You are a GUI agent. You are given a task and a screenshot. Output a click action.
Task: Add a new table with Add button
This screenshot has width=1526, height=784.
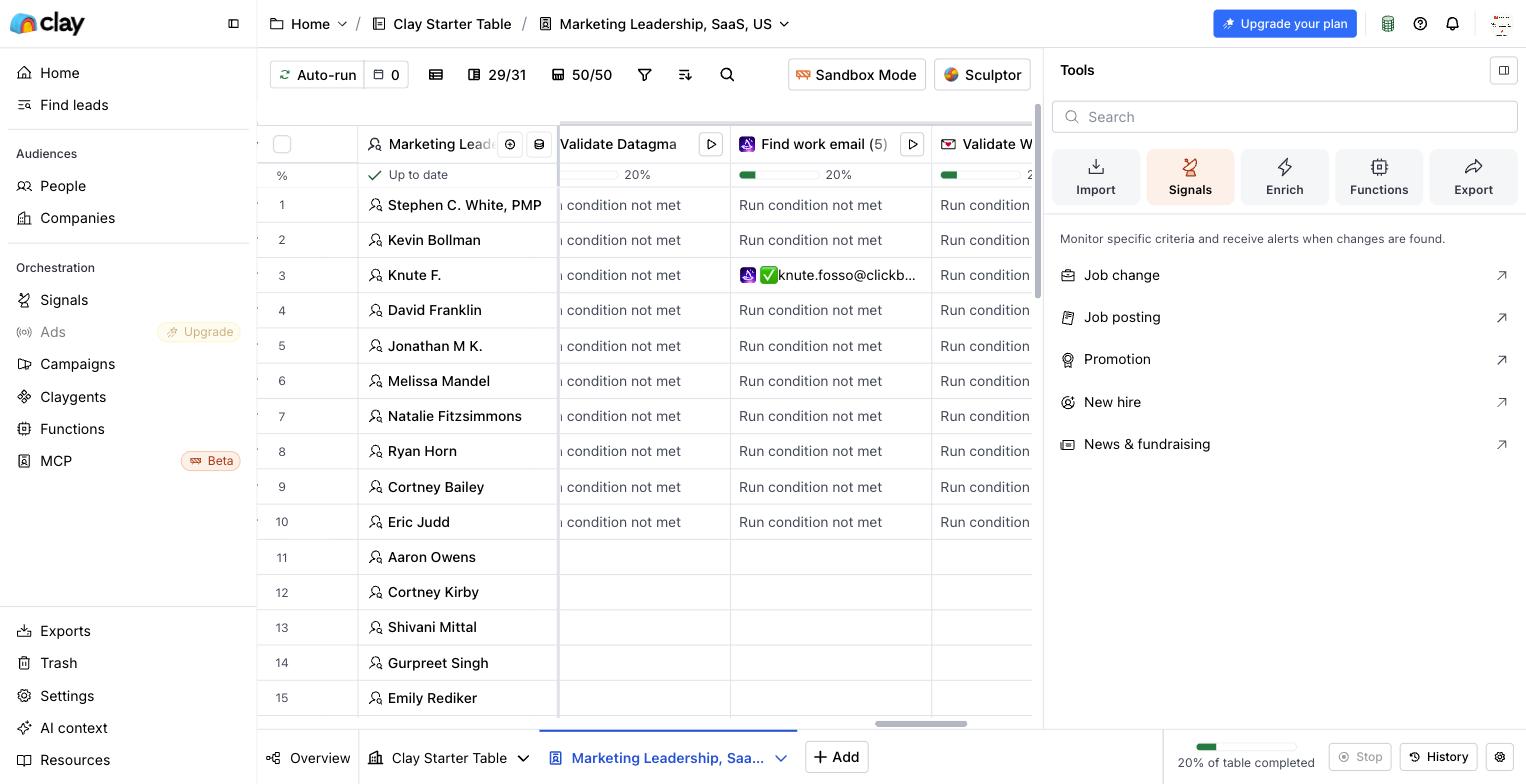coord(837,757)
